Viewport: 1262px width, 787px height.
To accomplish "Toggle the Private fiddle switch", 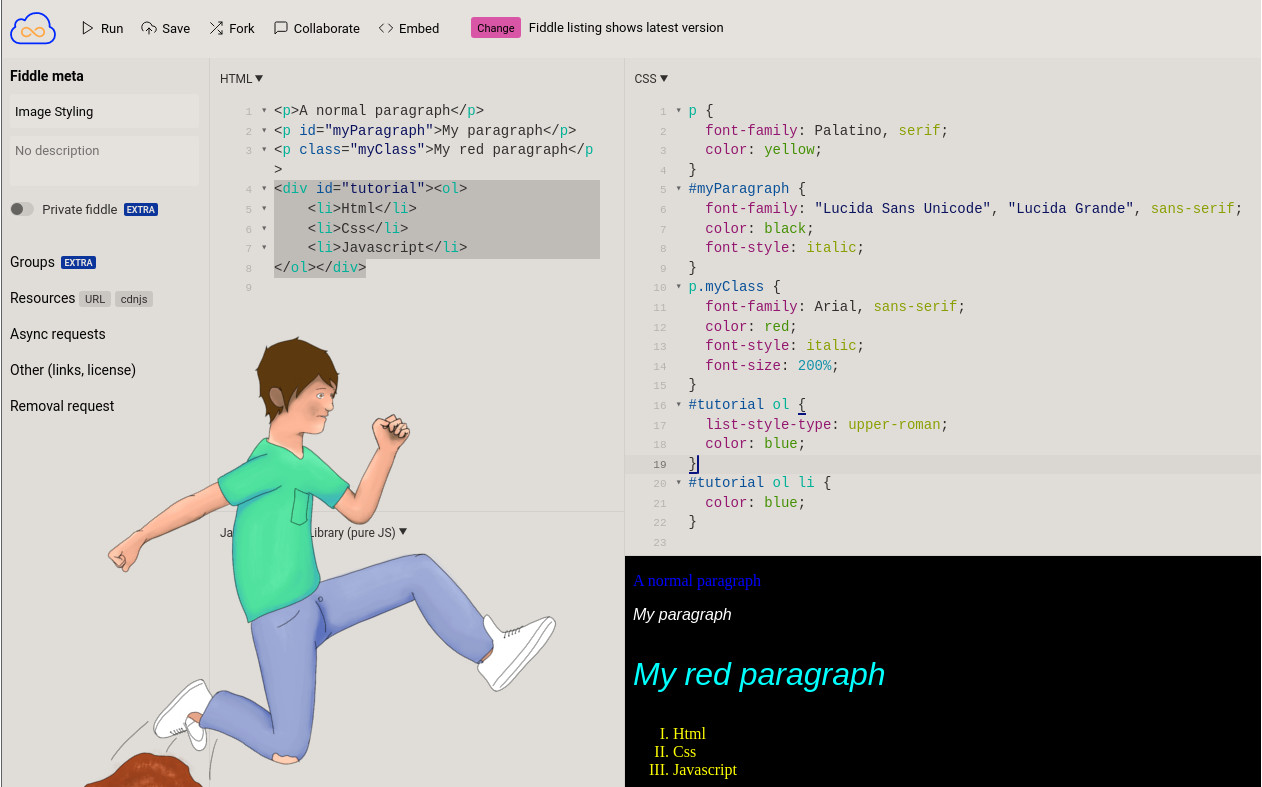I will 21,209.
